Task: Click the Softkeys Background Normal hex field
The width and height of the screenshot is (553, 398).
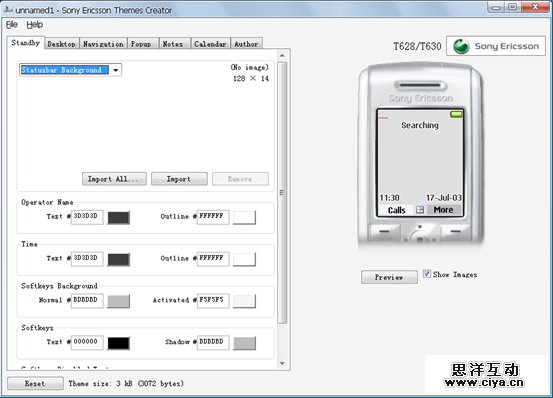Action: coord(87,300)
